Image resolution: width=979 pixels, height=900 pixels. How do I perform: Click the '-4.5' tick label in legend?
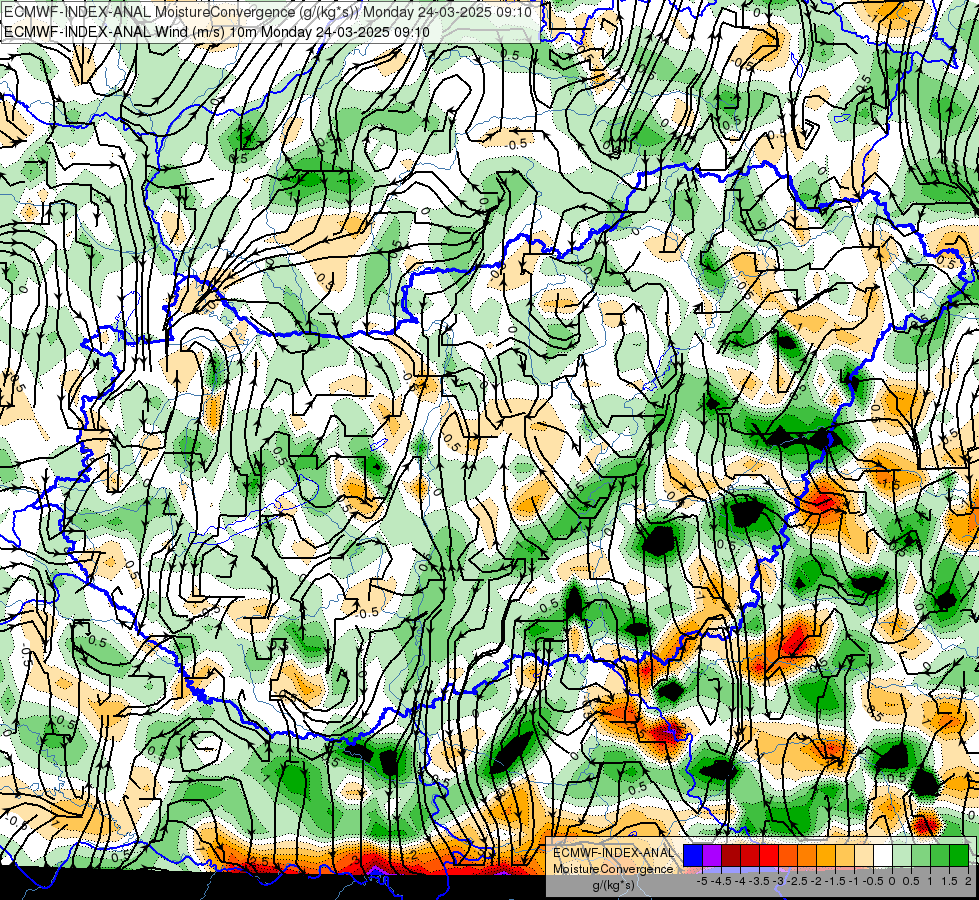point(721,881)
